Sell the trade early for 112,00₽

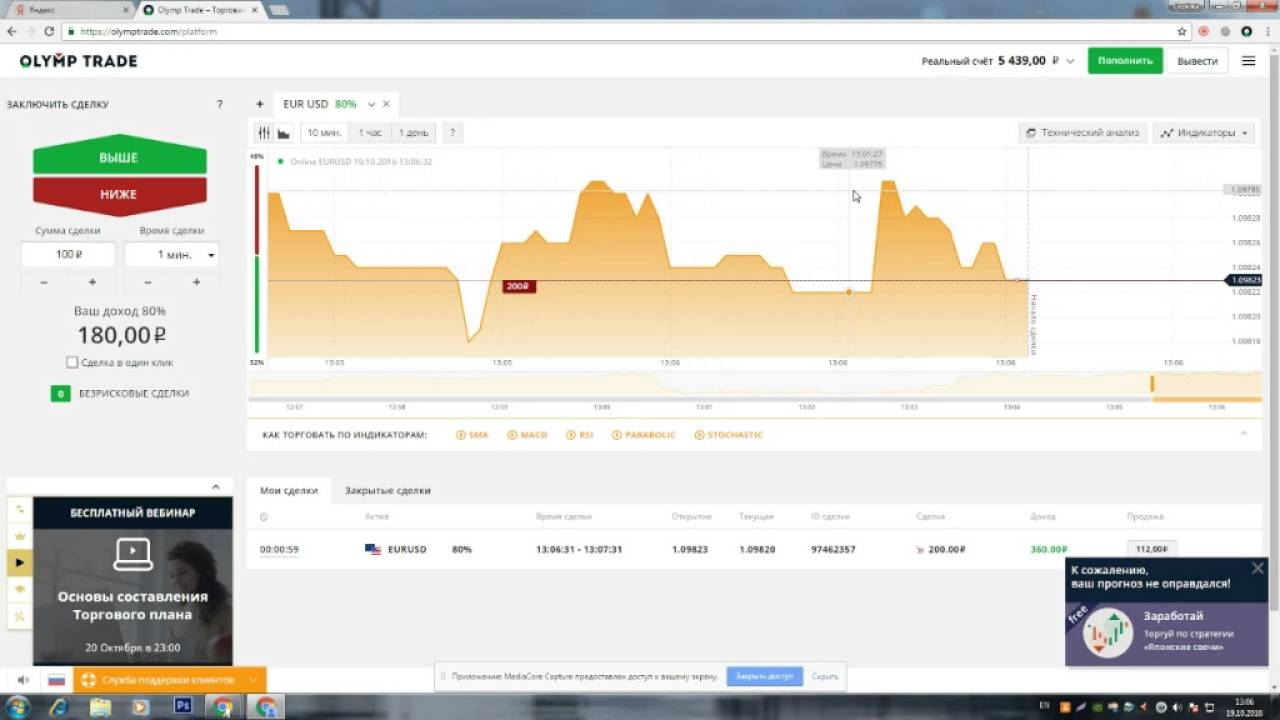point(1152,549)
